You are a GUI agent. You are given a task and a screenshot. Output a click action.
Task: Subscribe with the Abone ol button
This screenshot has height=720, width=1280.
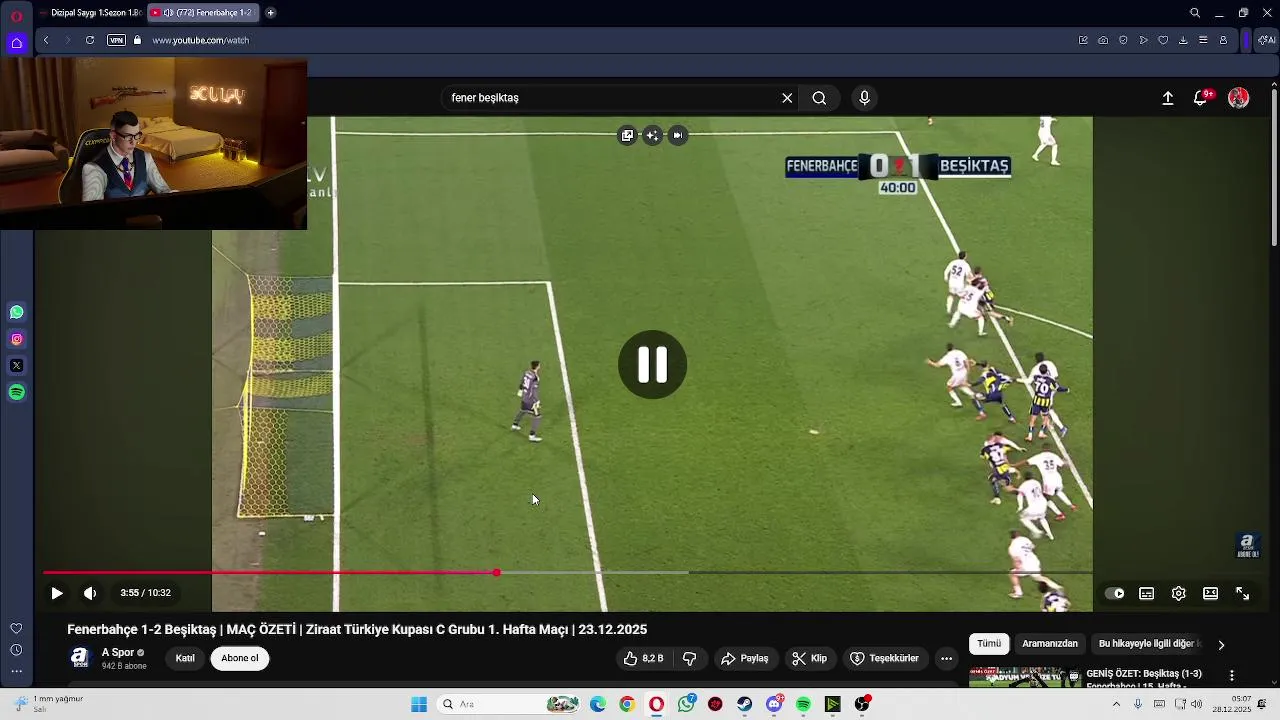[x=240, y=658]
